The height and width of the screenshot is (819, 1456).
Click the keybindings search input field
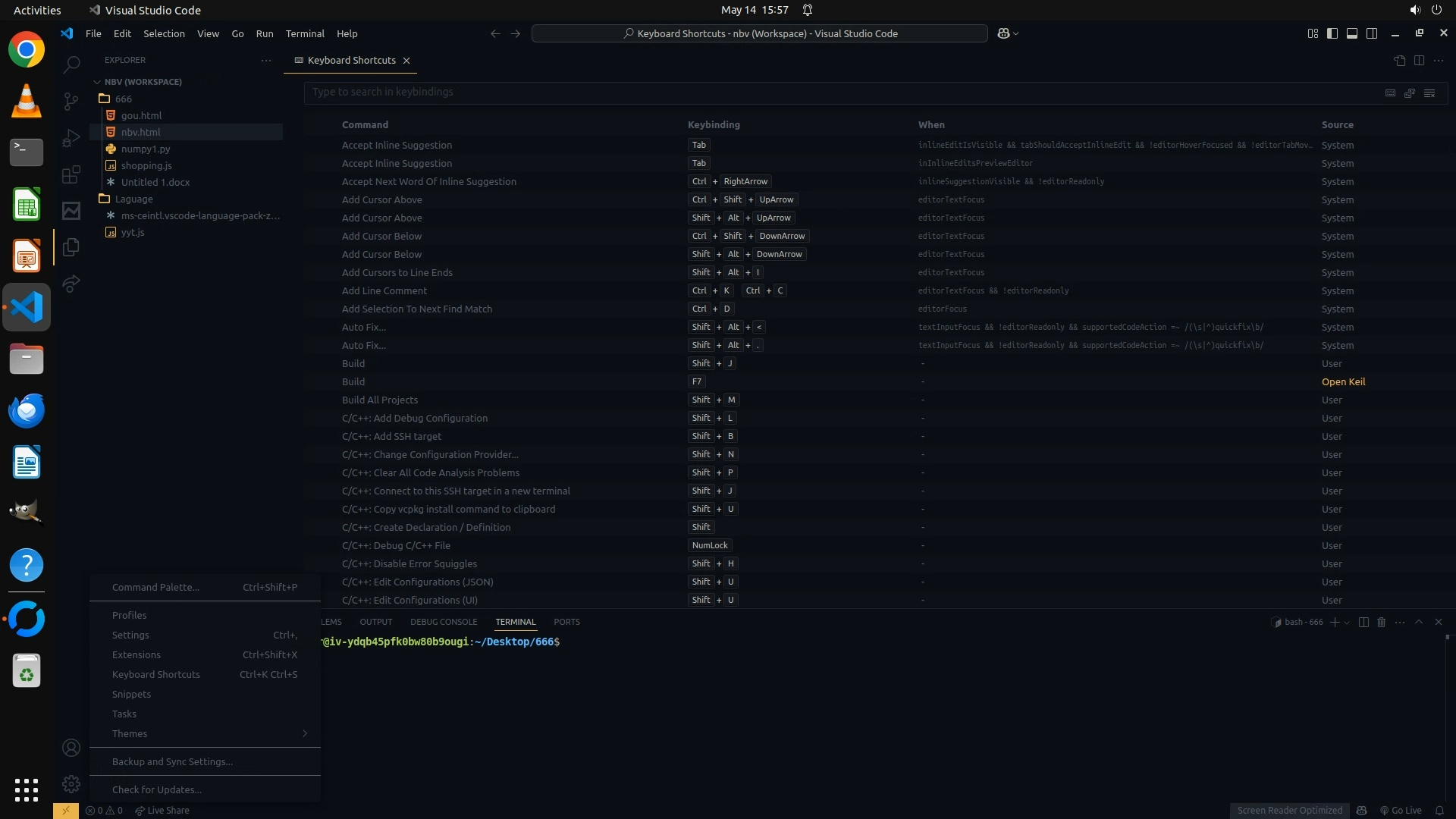coord(834,93)
